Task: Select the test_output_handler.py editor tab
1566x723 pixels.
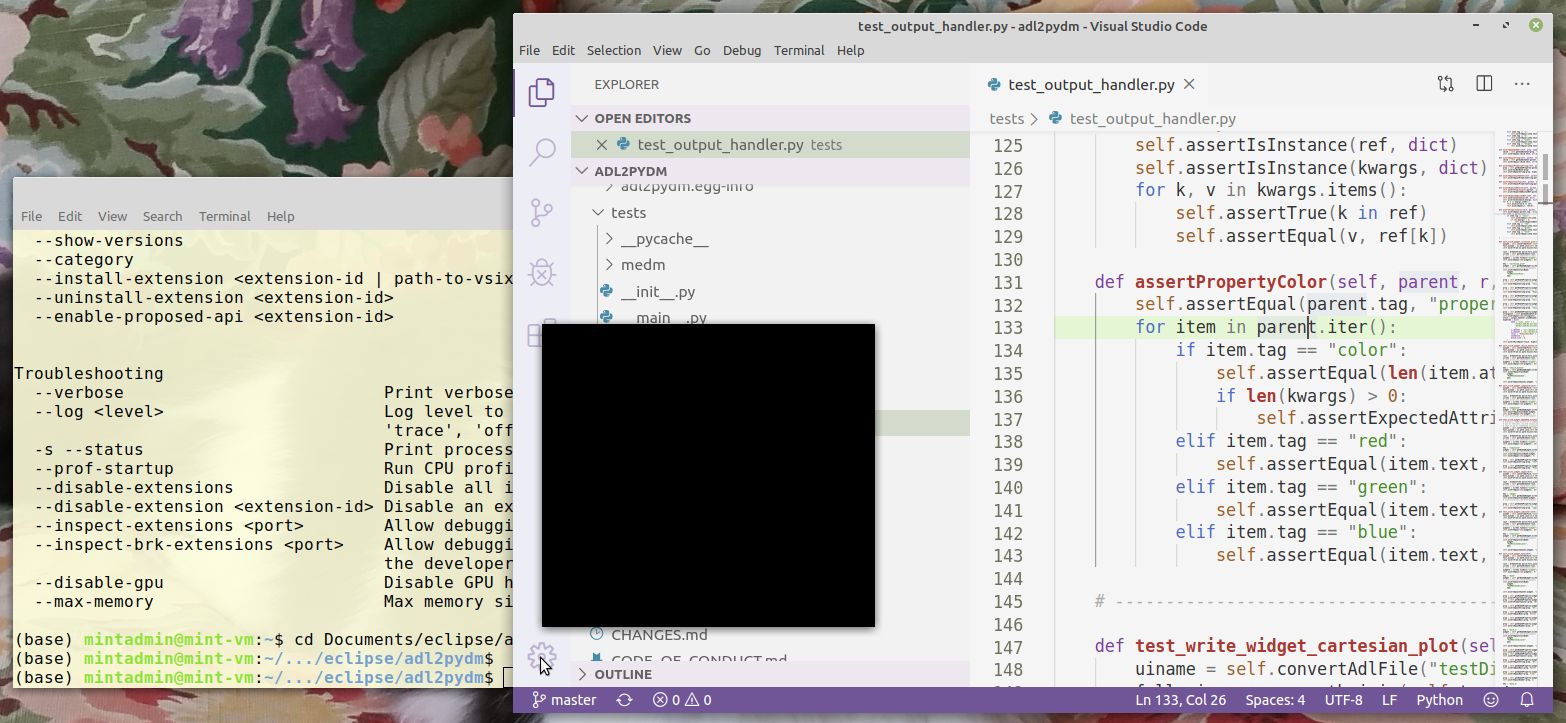Action: point(1089,85)
